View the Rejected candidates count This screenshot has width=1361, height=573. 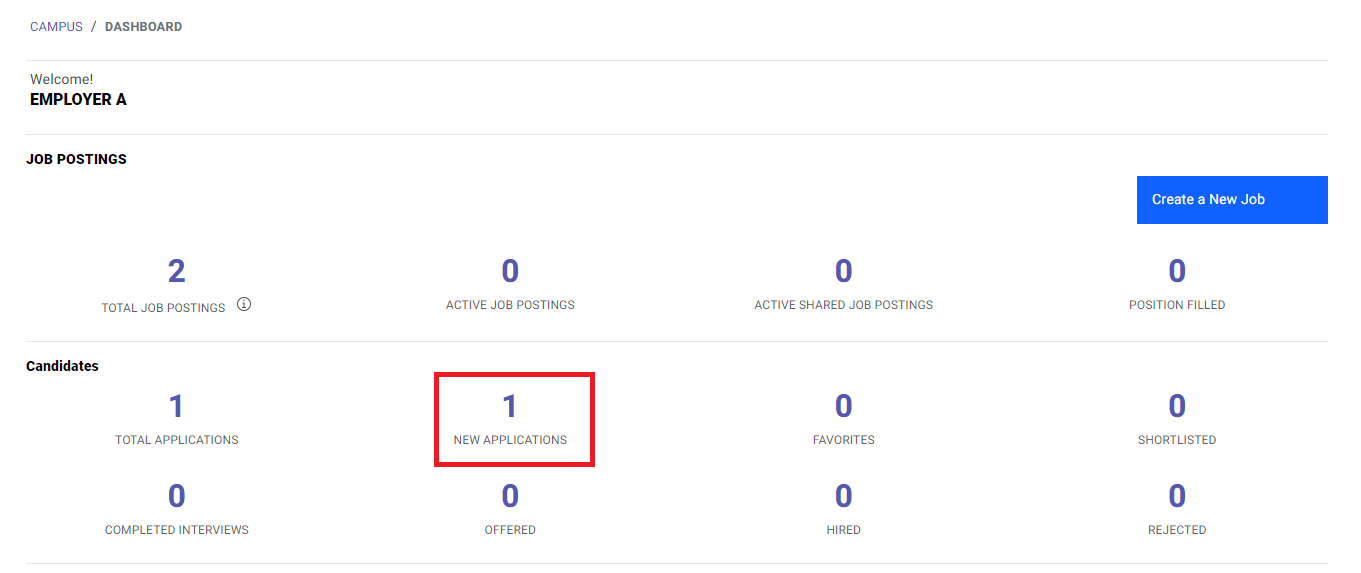pos(1177,496)
